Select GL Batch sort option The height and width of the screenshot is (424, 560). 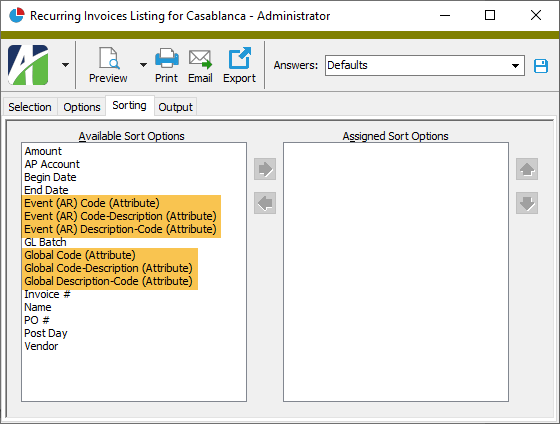coord(45,242)
